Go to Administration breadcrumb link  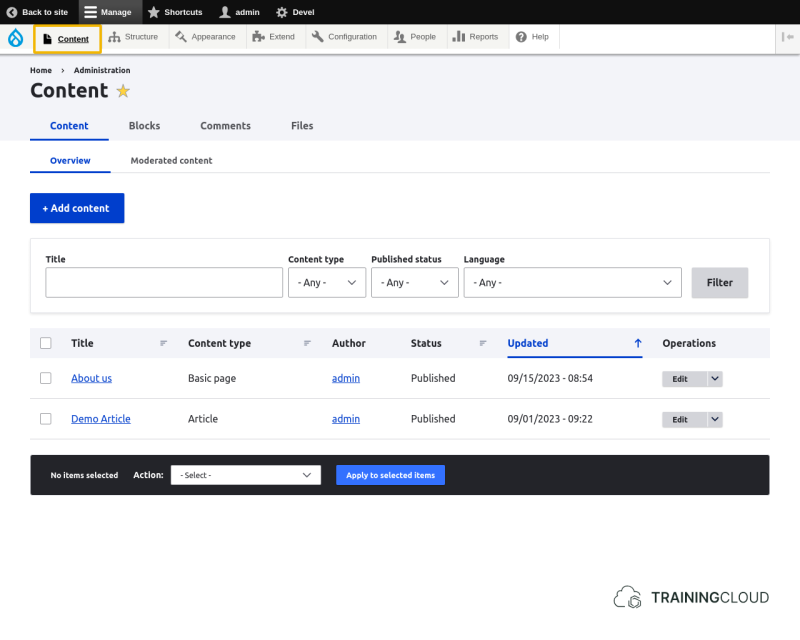102,70
